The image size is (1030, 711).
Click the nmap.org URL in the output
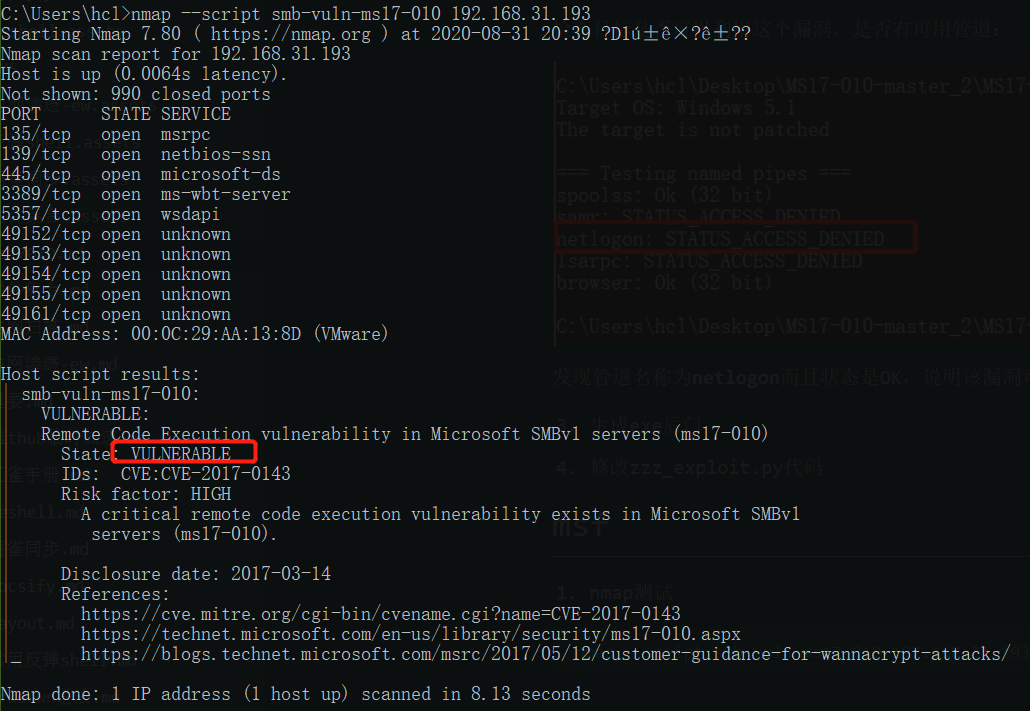tap(291, 34)
